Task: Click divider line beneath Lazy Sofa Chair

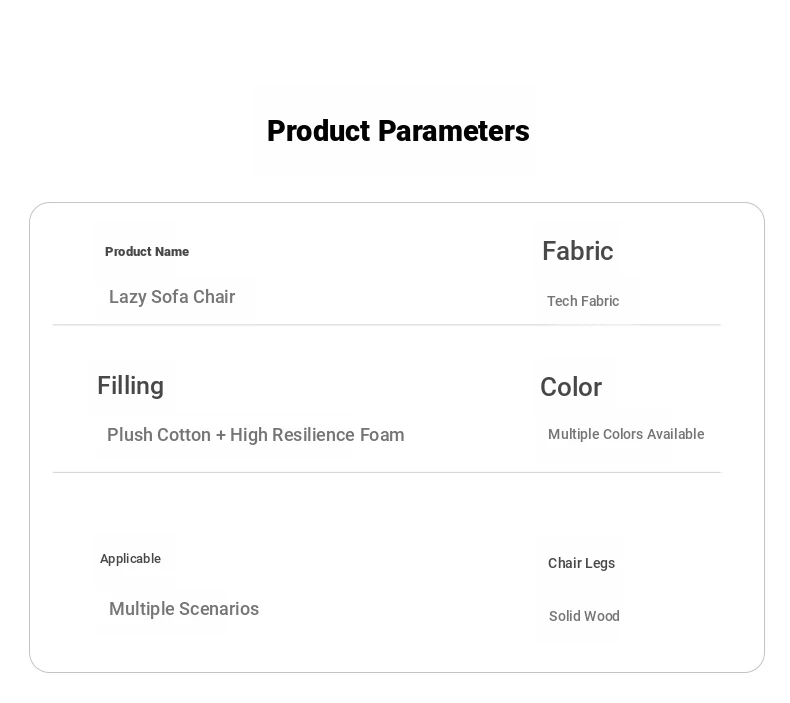Action: (x=300, y=325)
